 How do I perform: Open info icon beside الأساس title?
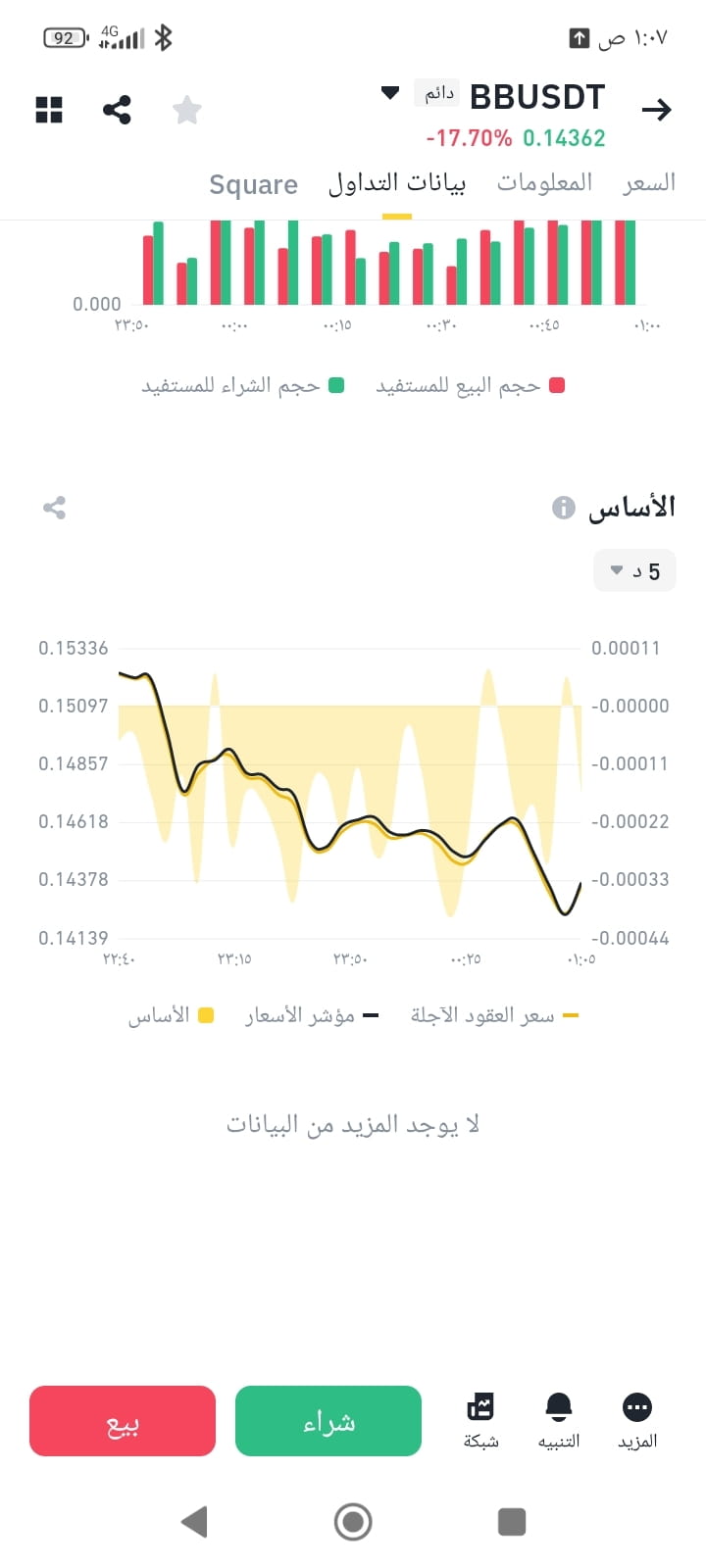point(563,507)
